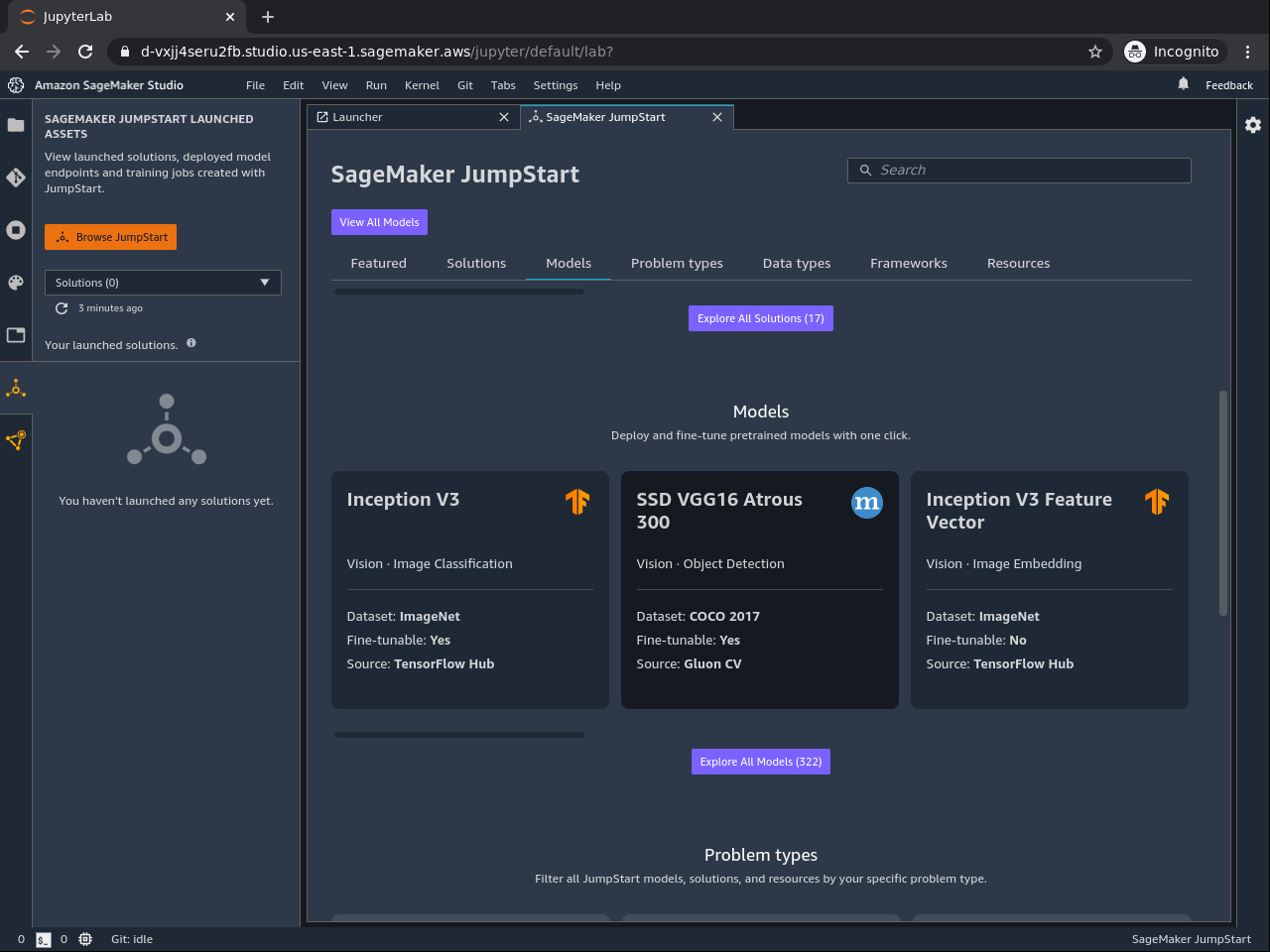This screenshot has width=1270, height=952.
Task: Open the settings gear on right sidebar
Action: tap(1253, 125)
